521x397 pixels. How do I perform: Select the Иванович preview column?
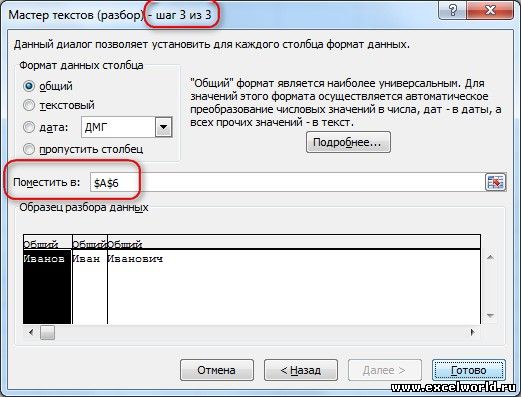point(293,287)
